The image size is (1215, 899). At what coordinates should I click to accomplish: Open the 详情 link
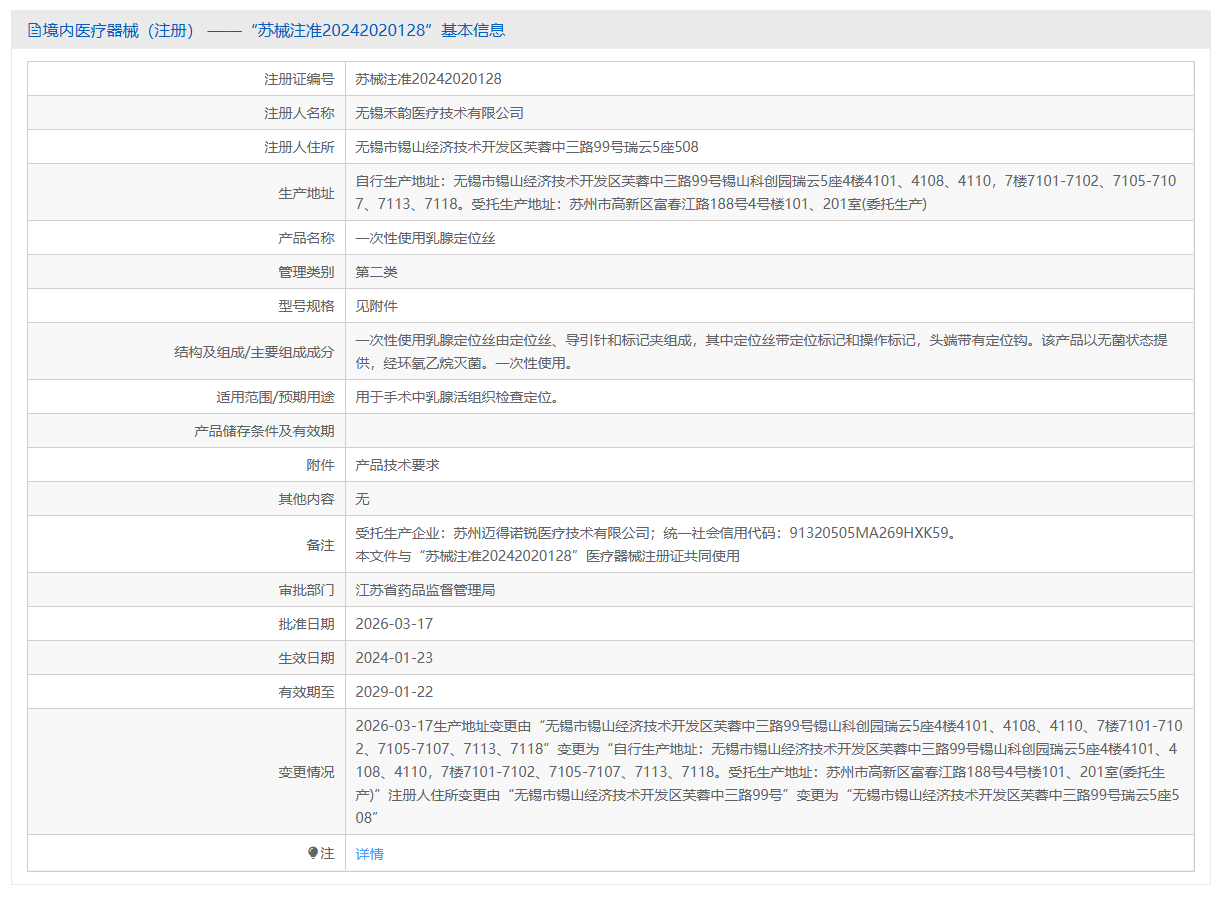click(369, 854)
